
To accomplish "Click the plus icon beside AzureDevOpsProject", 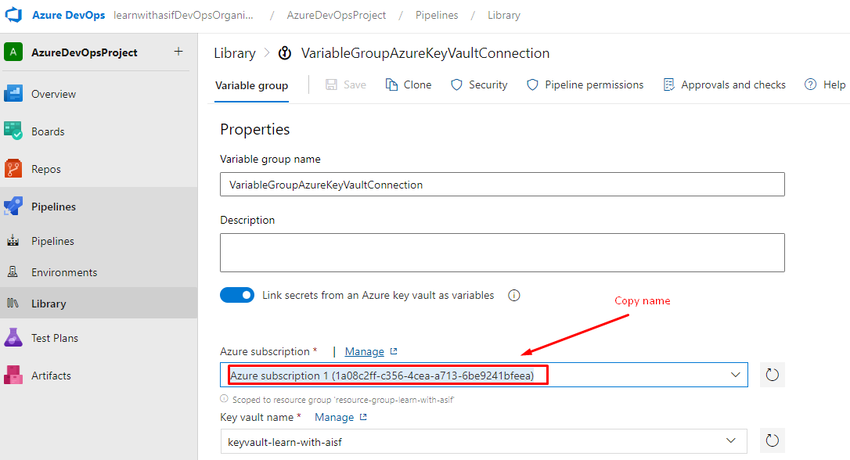I will point(178,52).
